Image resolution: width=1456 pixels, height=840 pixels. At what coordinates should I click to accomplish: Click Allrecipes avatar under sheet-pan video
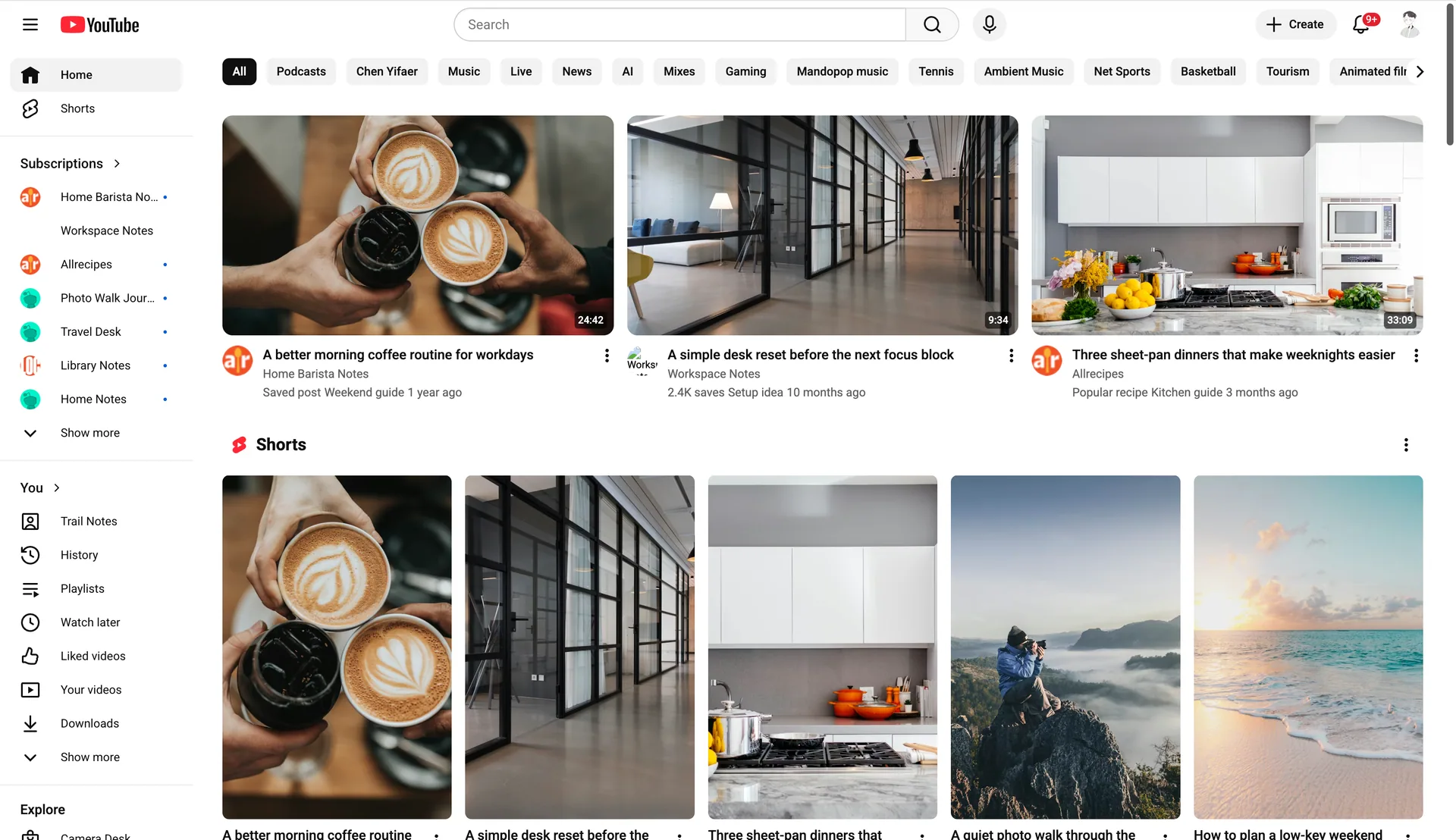tap(1046, 361)
